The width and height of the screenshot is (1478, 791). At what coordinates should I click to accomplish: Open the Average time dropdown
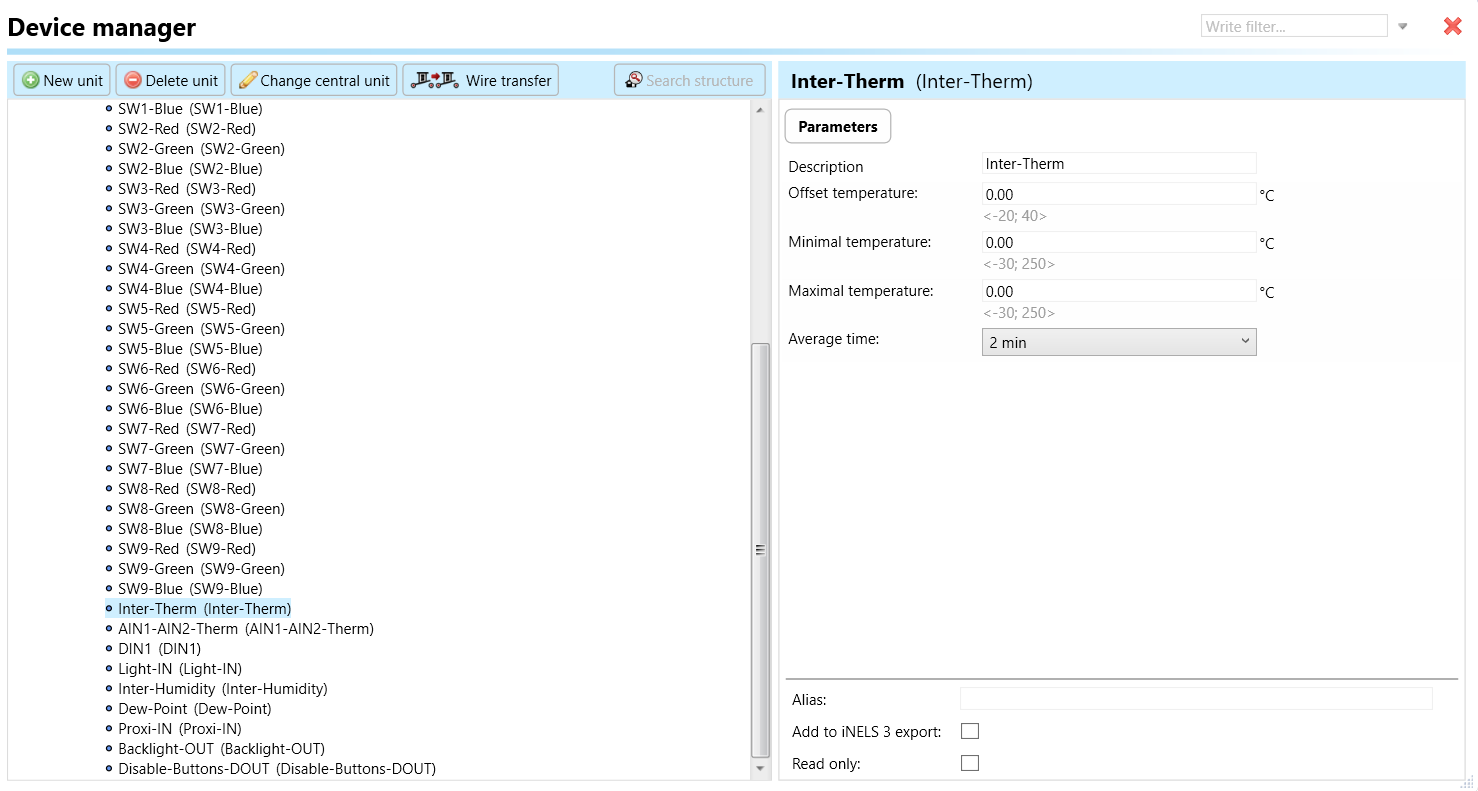[x=1118, y=342]
